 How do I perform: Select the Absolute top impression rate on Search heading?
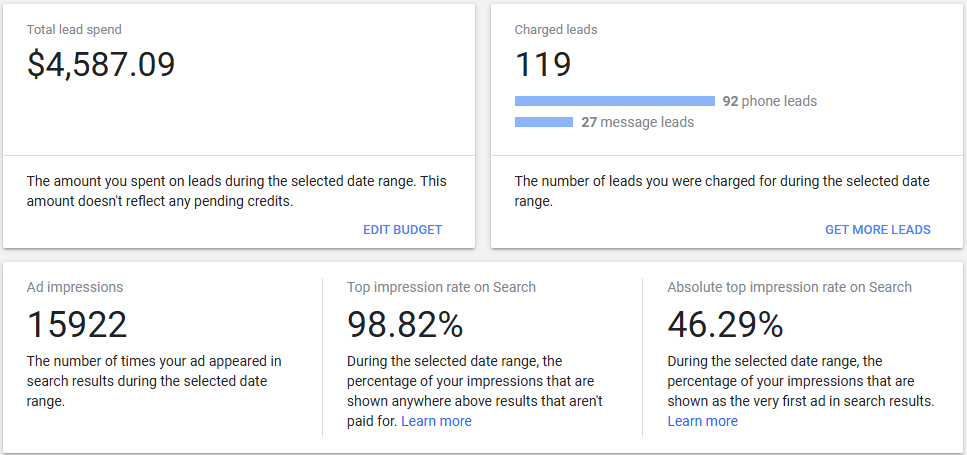coord(789,287)
